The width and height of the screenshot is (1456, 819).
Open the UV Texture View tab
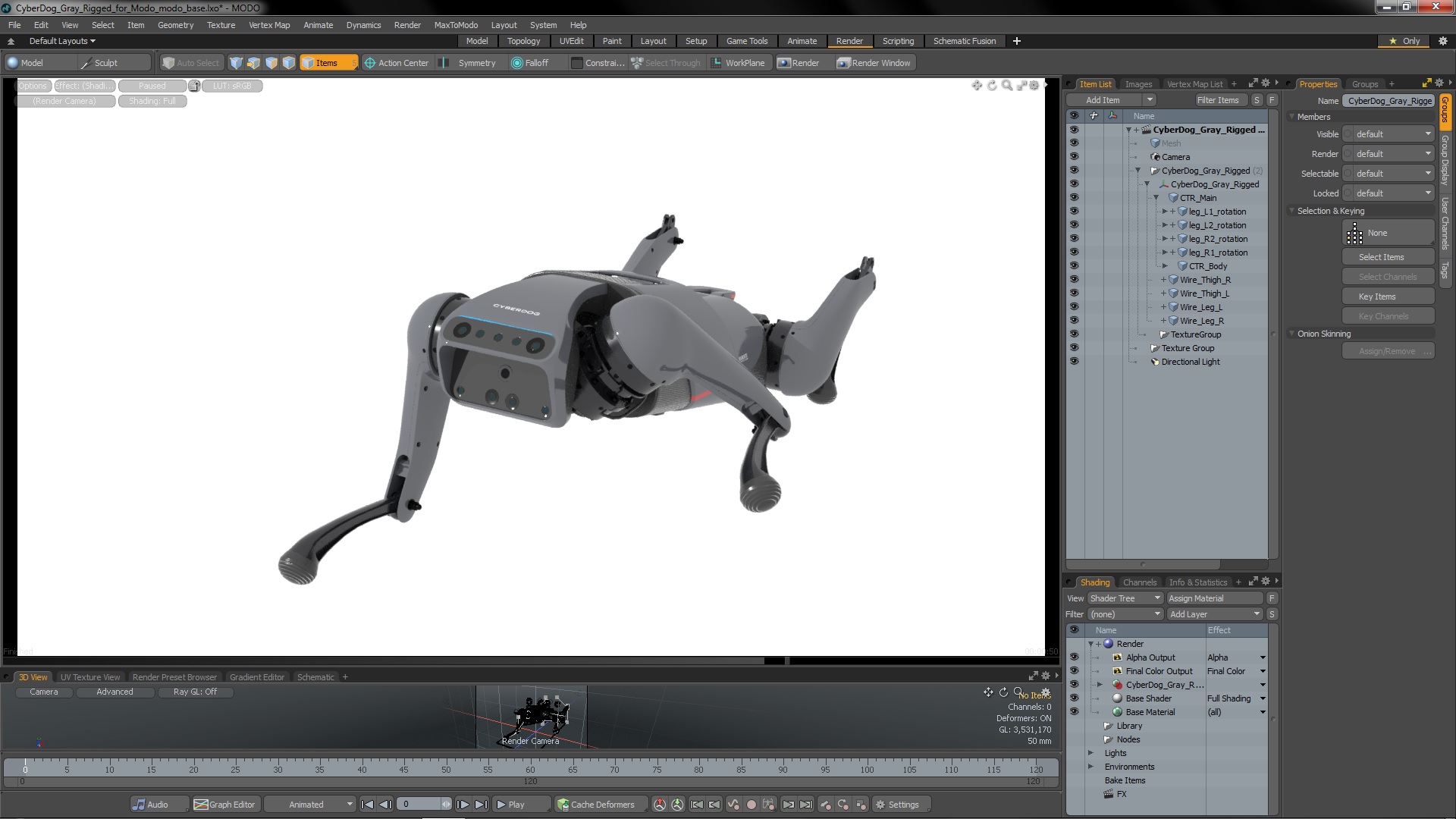click(x=90, y=677)
